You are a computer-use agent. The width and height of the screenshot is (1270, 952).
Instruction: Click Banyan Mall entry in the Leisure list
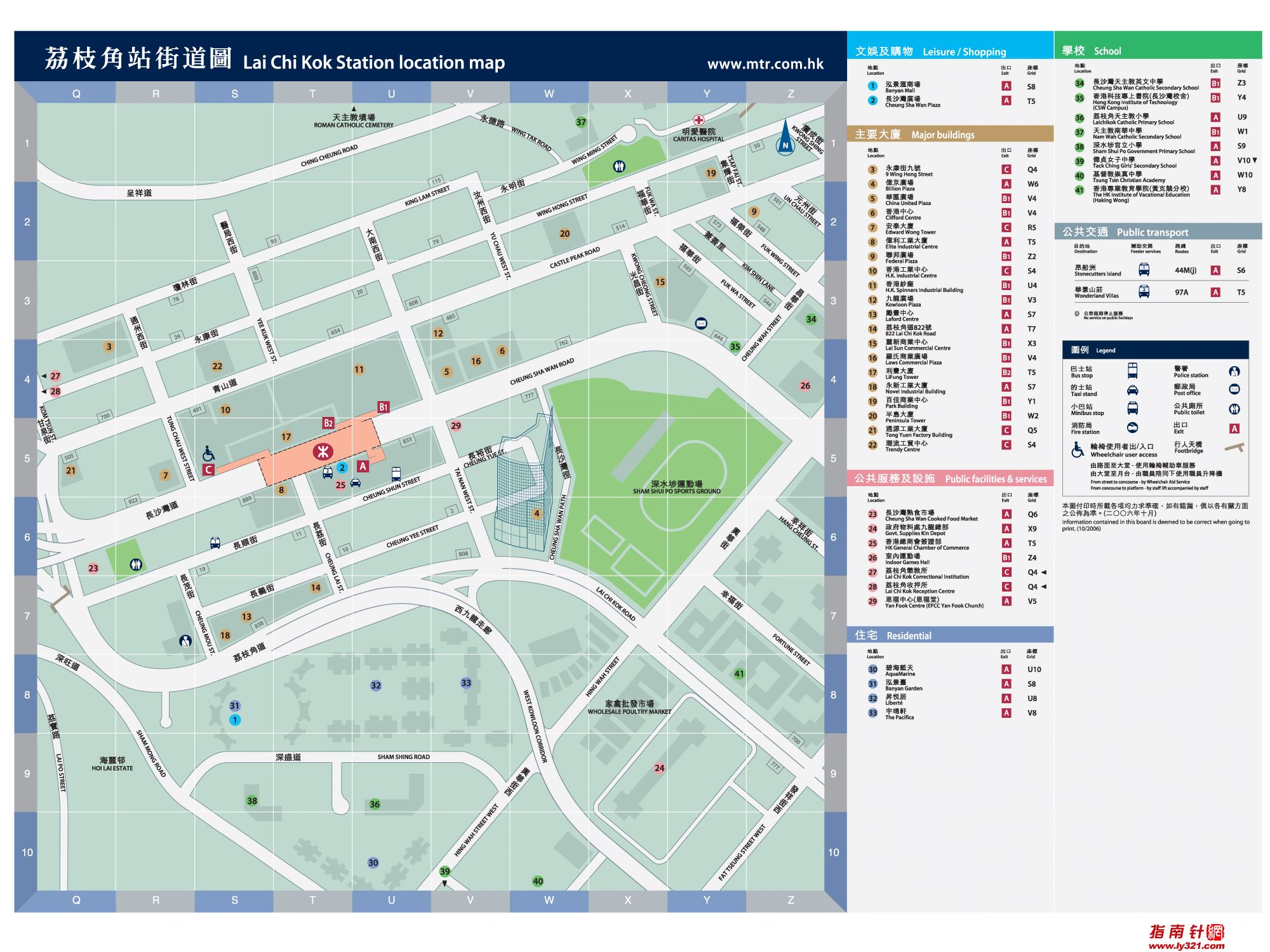(x=902, y=87)
